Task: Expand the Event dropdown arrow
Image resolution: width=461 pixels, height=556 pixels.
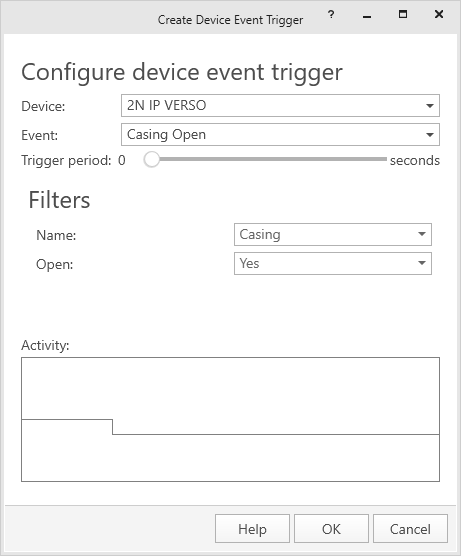Action: click(430, 135)
